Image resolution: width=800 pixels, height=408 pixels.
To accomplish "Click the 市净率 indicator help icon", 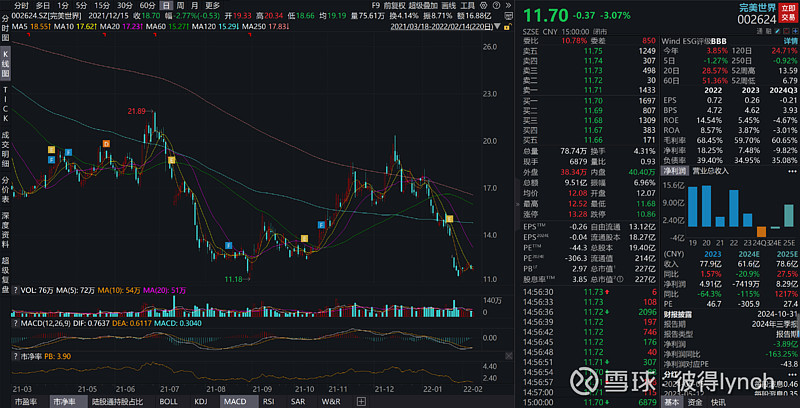I will tap(15, 356).
